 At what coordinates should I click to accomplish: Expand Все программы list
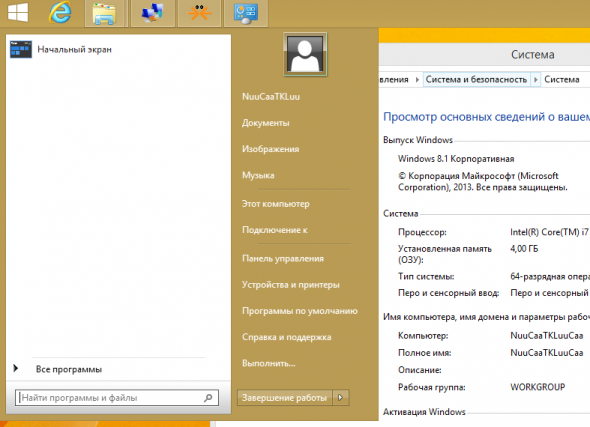click(x=69, y=369)
